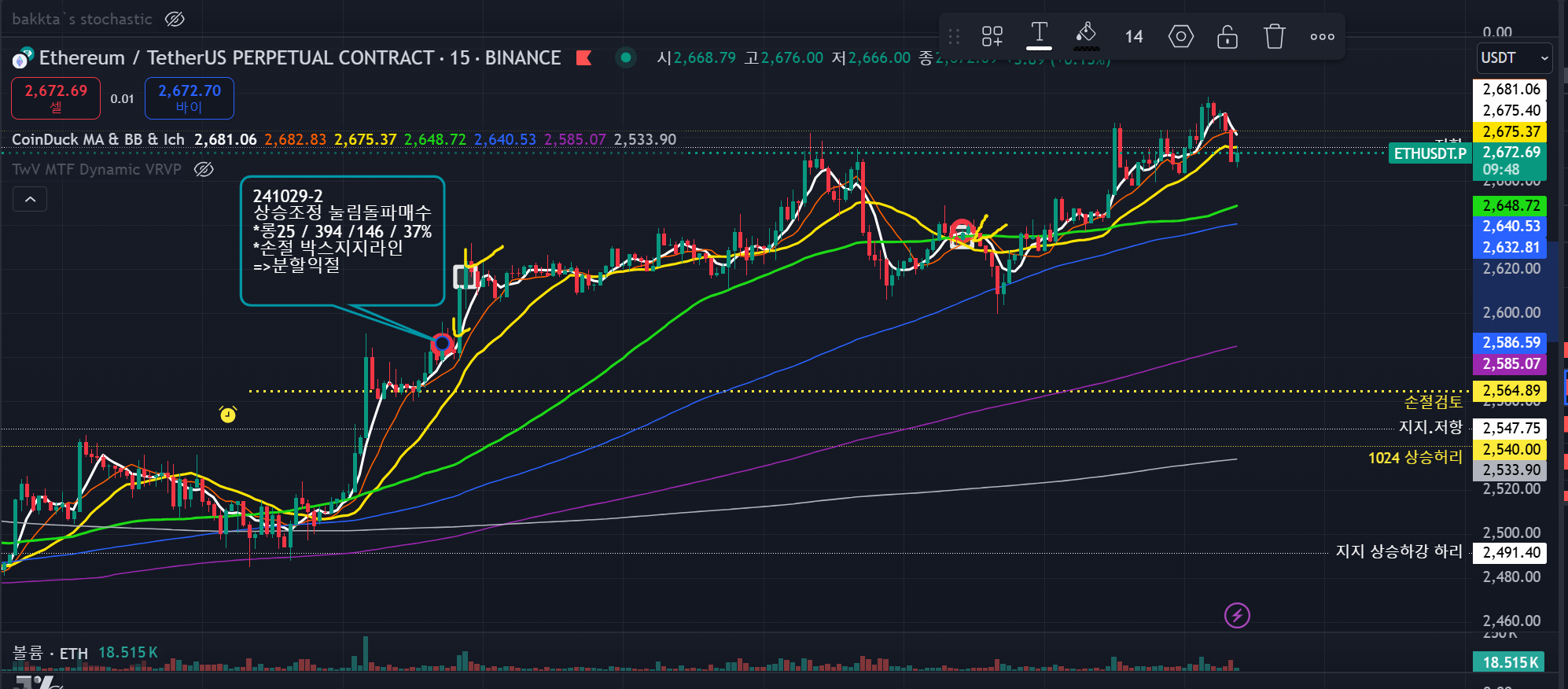Open the templates icon in the drawing toolbar

tap(992, 36)
